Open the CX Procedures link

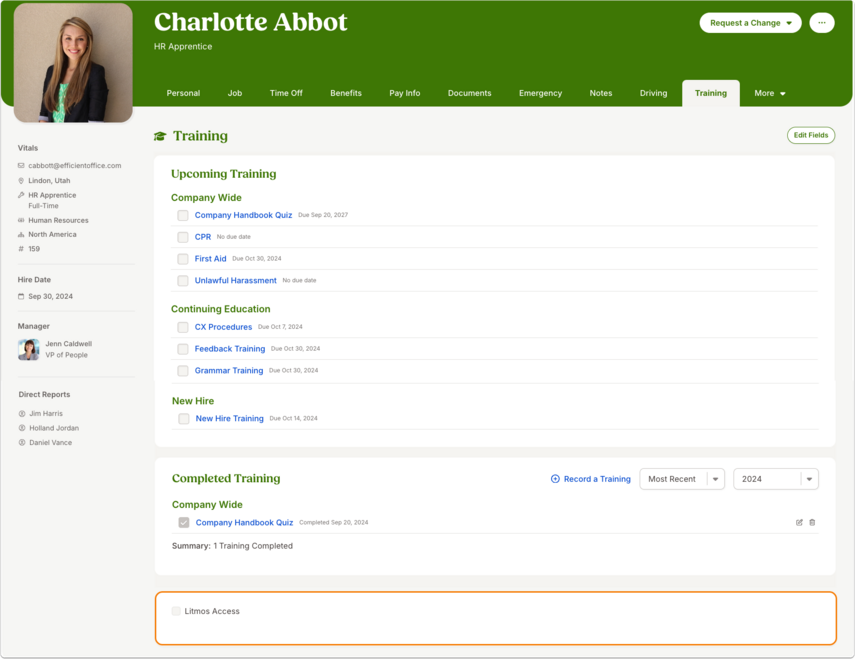coord(224,327)
